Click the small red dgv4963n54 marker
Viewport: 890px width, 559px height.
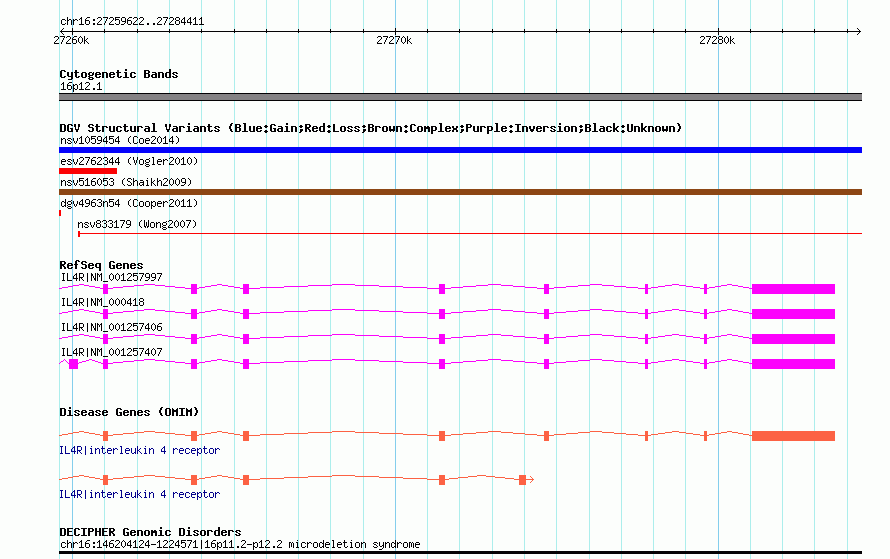pyautogui.click(x=60, y=213)
